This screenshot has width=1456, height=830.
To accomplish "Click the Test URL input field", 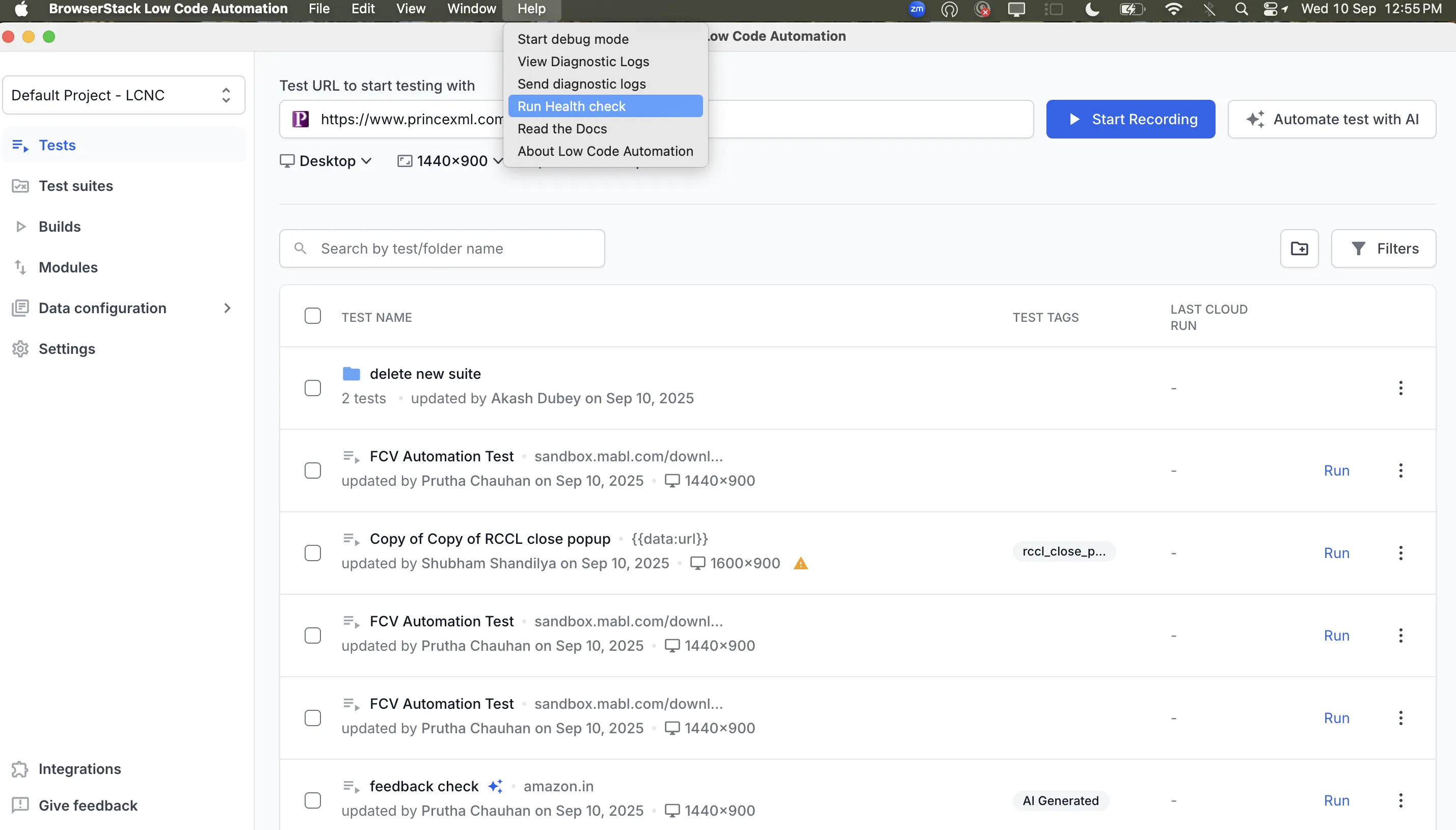I will (x=656, y=119).
